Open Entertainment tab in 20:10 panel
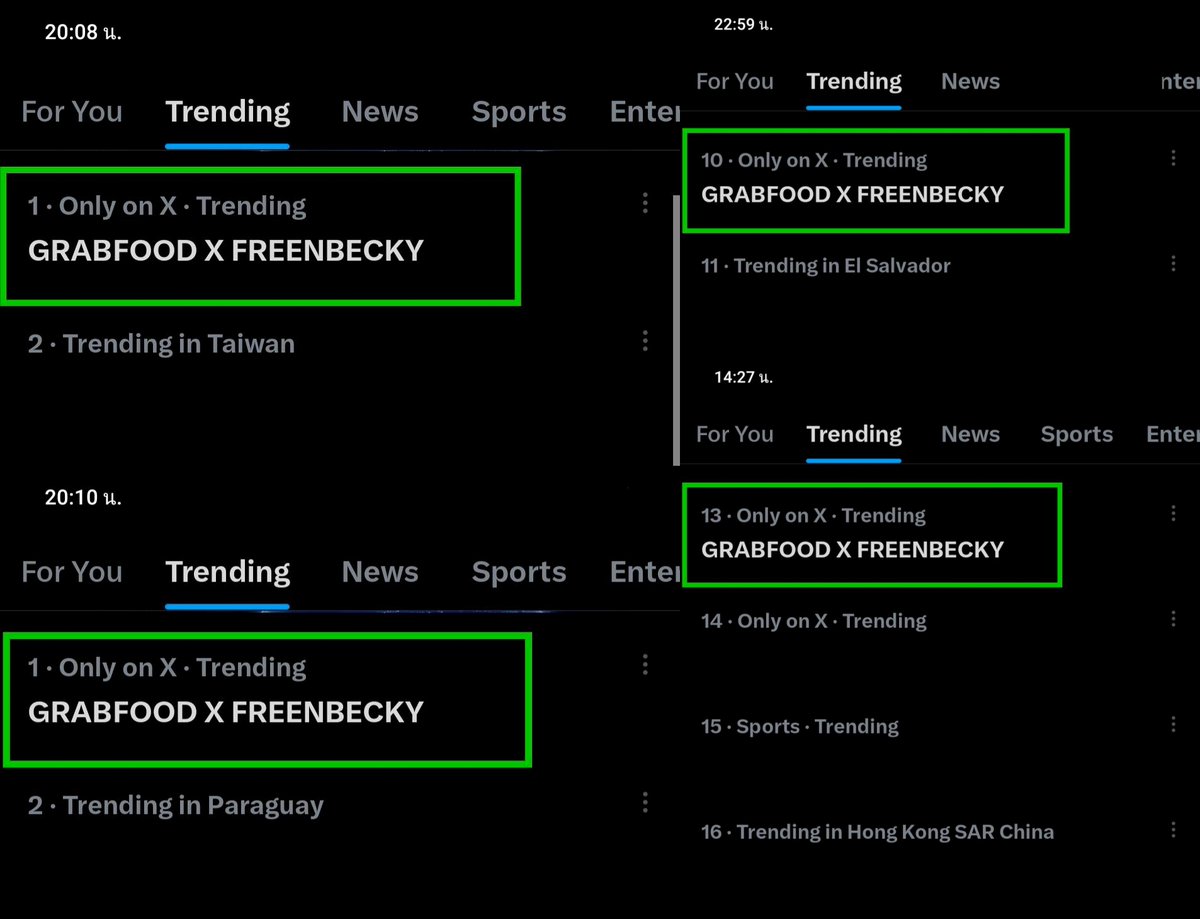 pyautogui.click(x=645, y=572)
